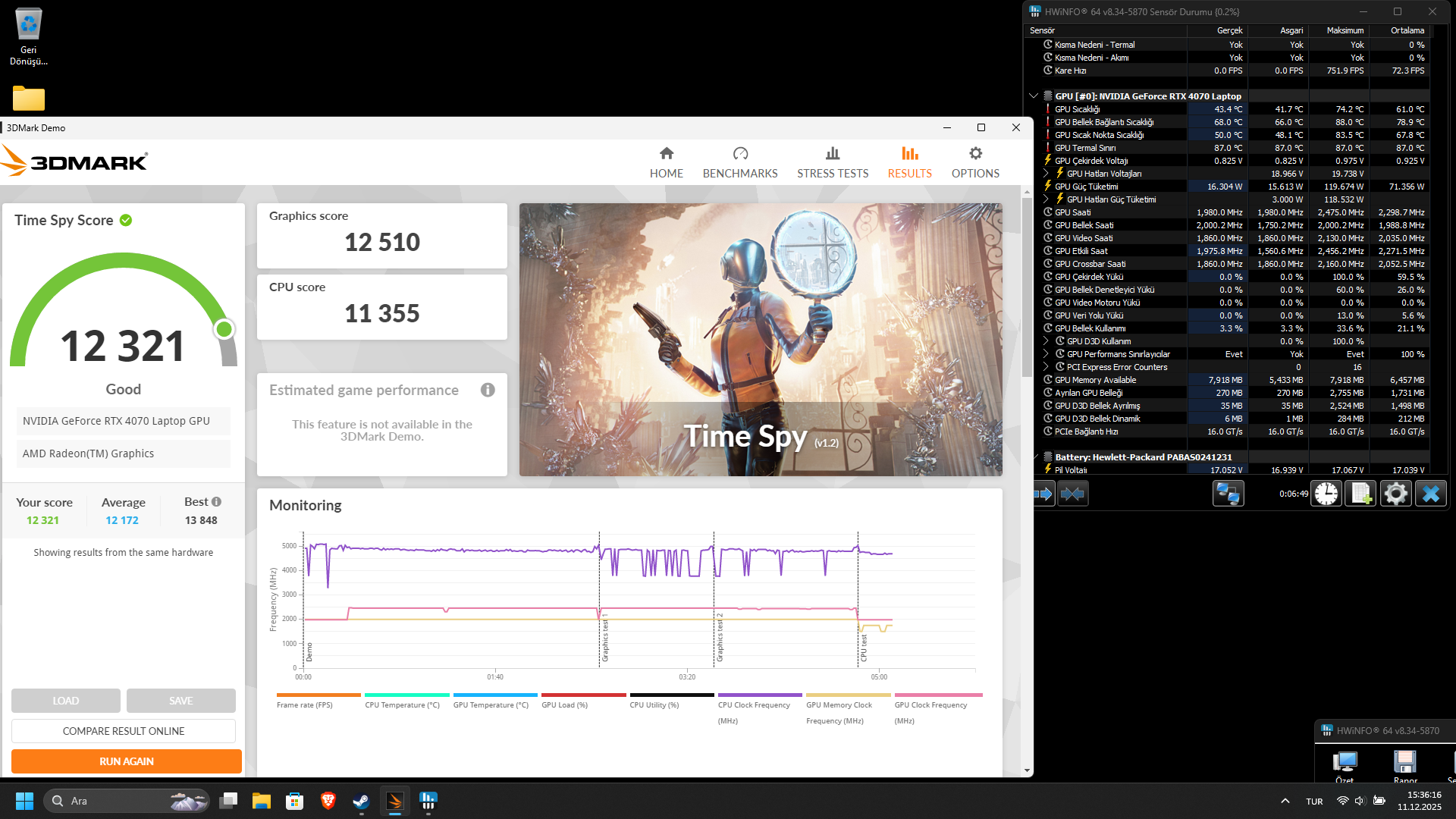Toggle GPU Clock Frequency chart legend
Viewport: 1456px width, 819px height.
[x=938, y=708]
